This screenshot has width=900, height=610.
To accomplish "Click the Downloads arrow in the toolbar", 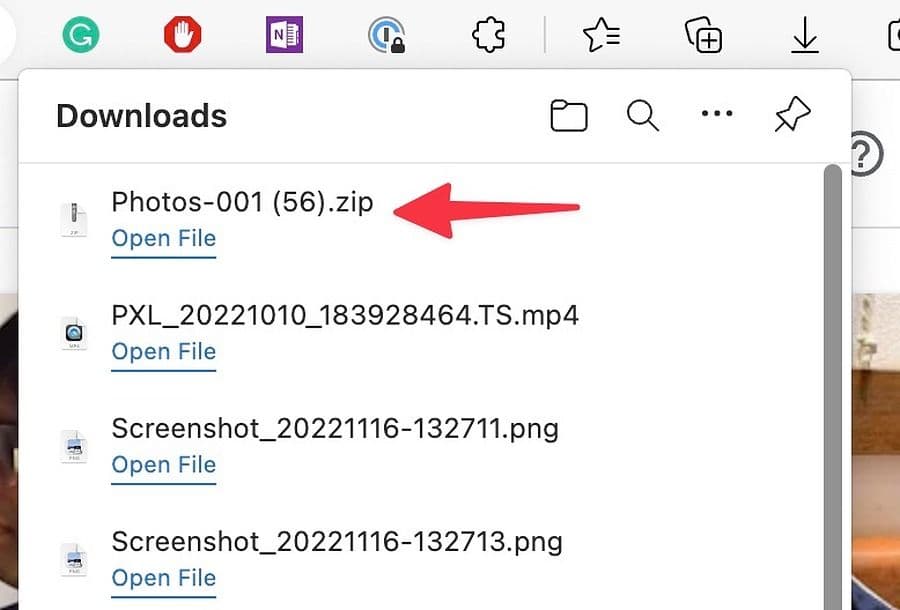I will coord(804,33).
